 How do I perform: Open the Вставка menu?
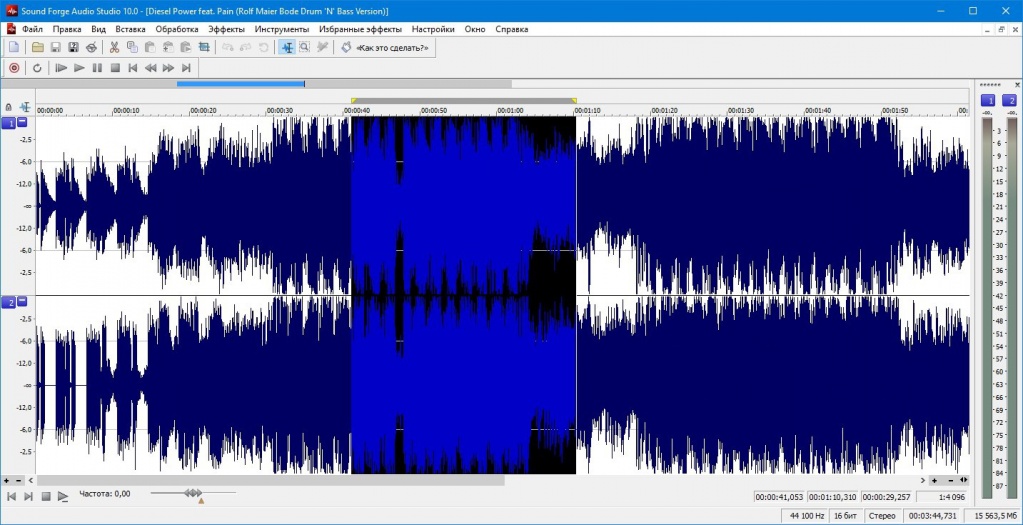pyautogui.click(x=130, y=29)
